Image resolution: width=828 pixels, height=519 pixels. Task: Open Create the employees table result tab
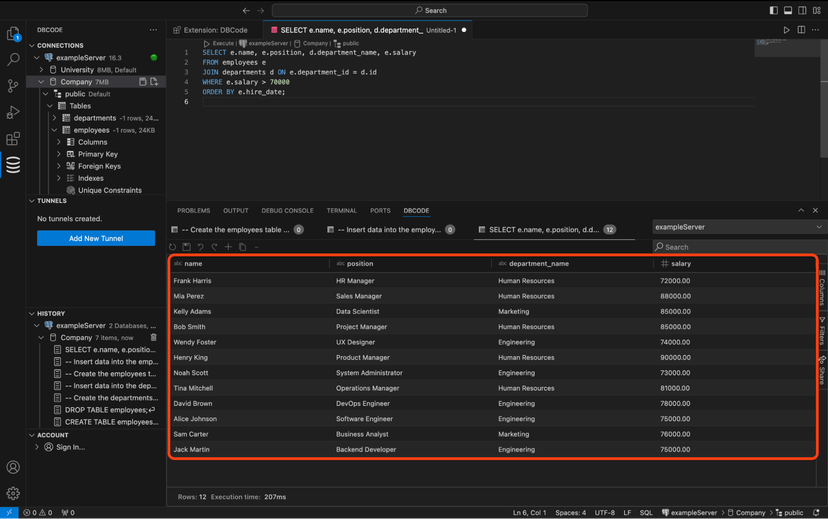click(x=238, y=230)
